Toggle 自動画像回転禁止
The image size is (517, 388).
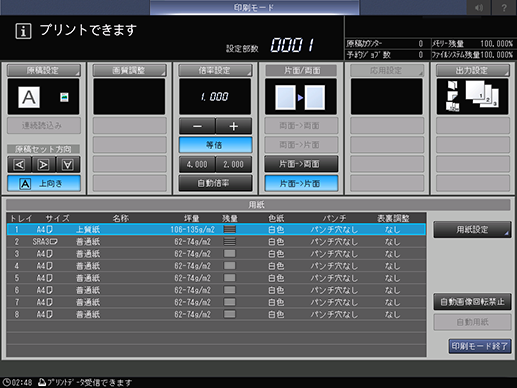click(472, 302)
